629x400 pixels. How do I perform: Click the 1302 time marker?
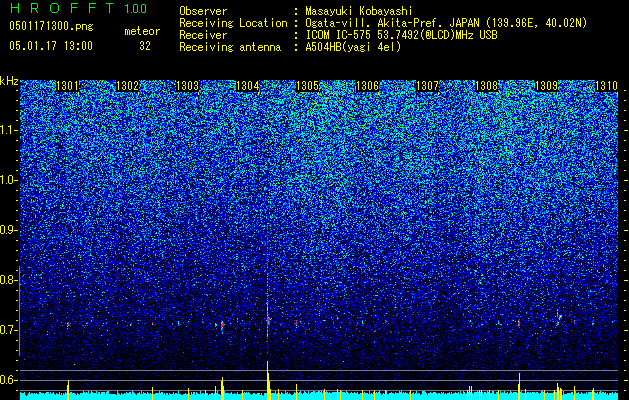pyautogui.click(x=127, y=86)
